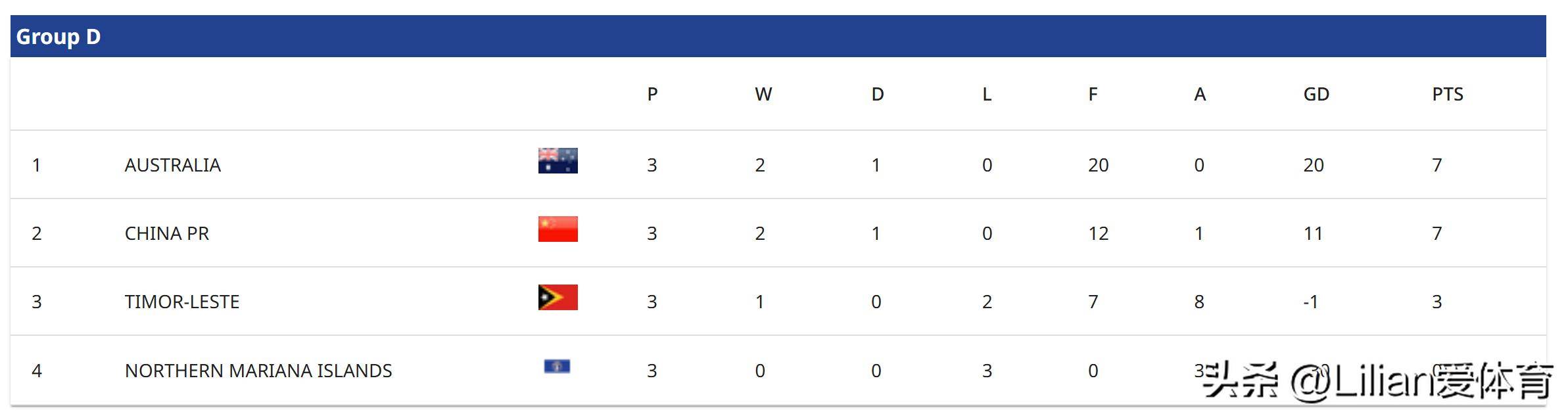
Task: Select NORTHERN MARIANA ISLANDS team name
Action: pos(258,371)
